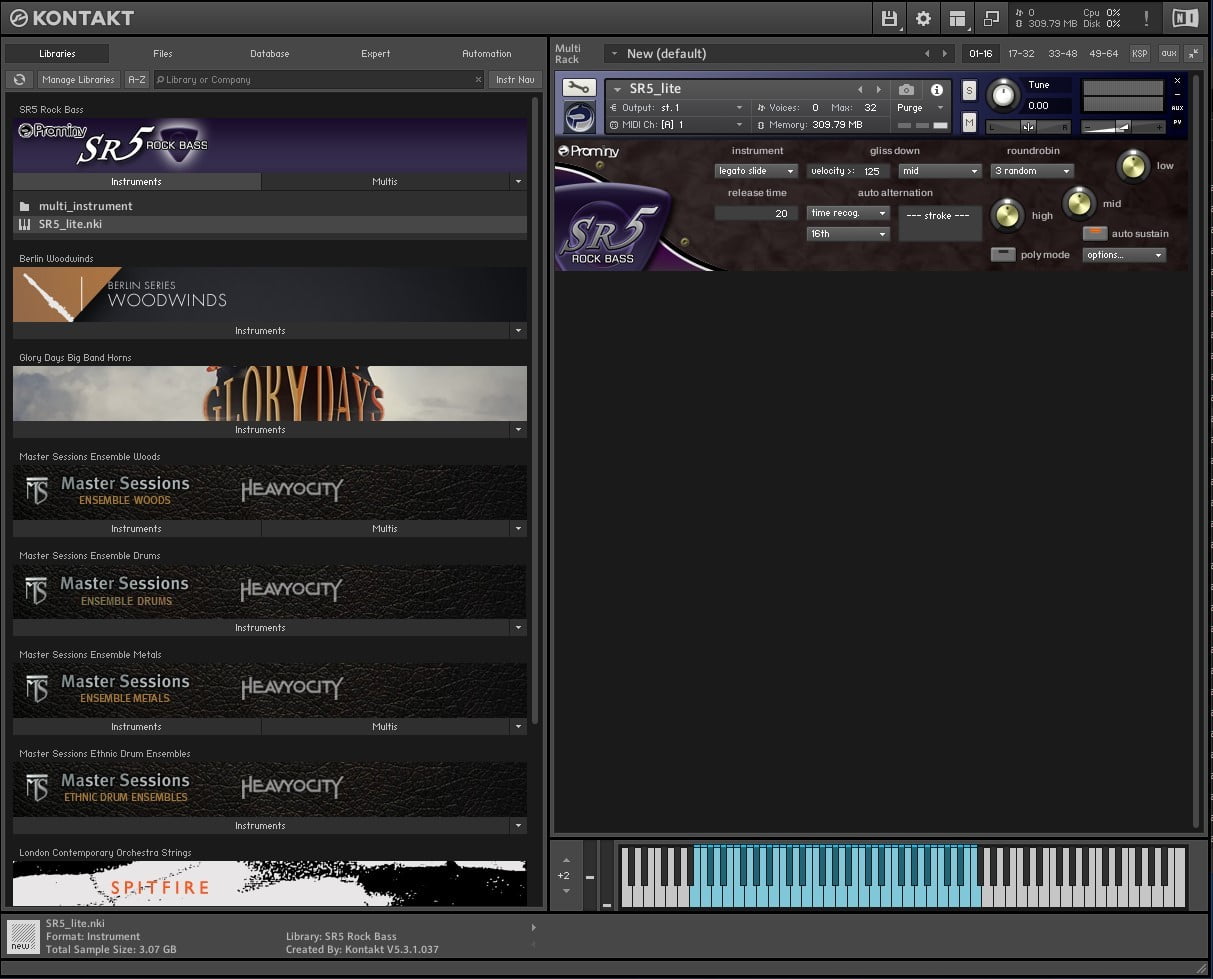
Task: Open the multi_instrument folder
Action: point(269,206)
